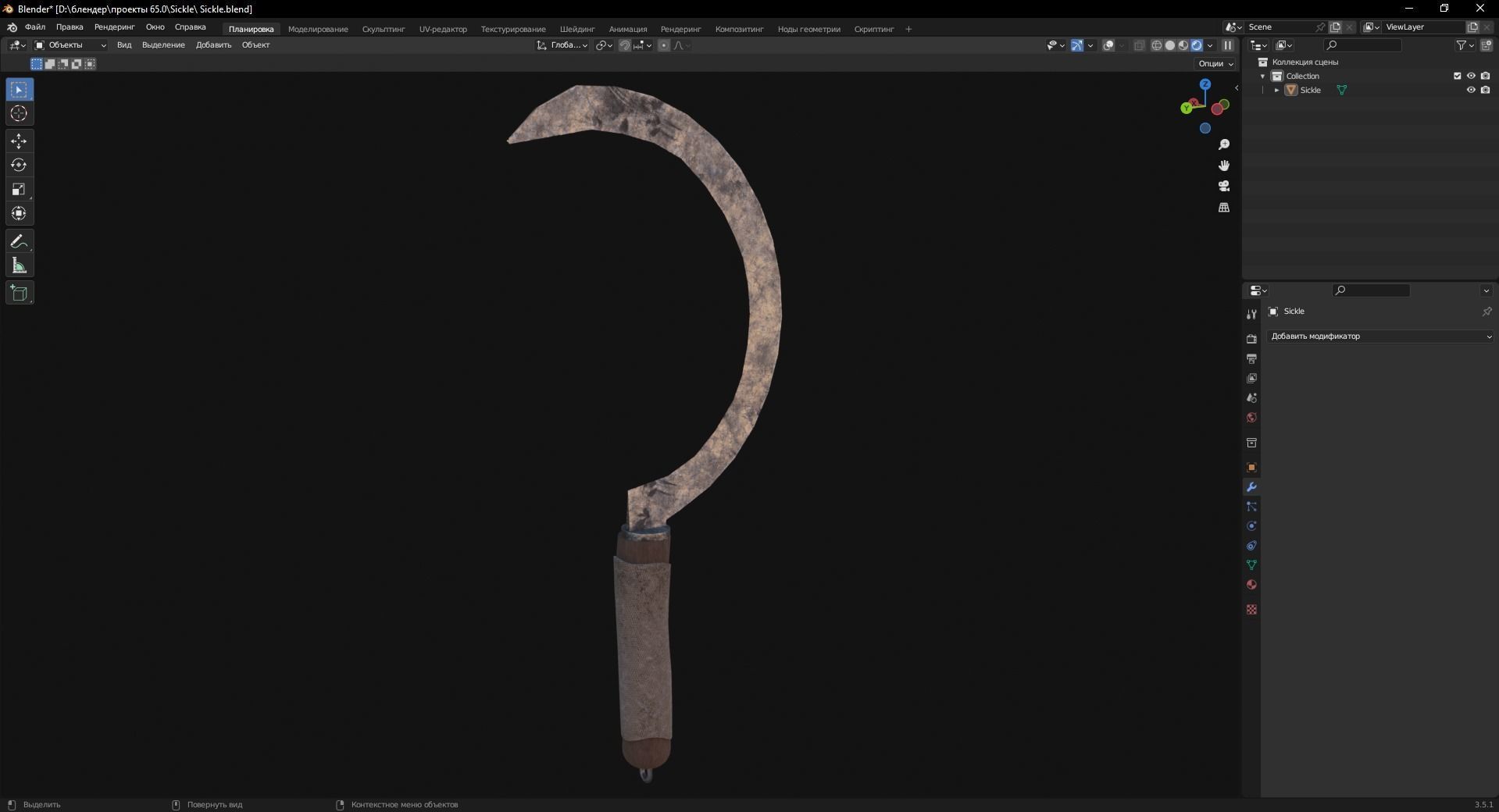Open the Material properties tab
This screenshot has height=812, width=1499.
click(x=1251, y=585)
